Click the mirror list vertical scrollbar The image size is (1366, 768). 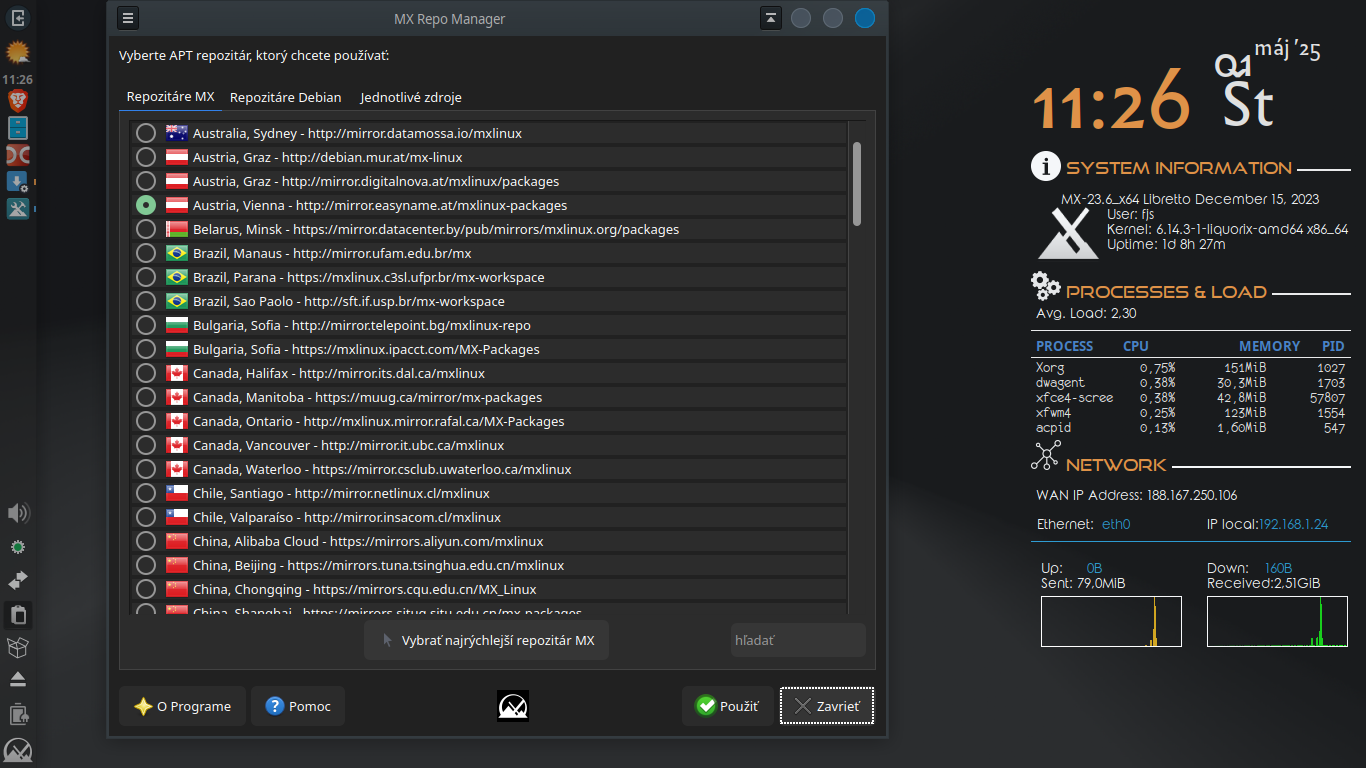[x=857, y=183]
